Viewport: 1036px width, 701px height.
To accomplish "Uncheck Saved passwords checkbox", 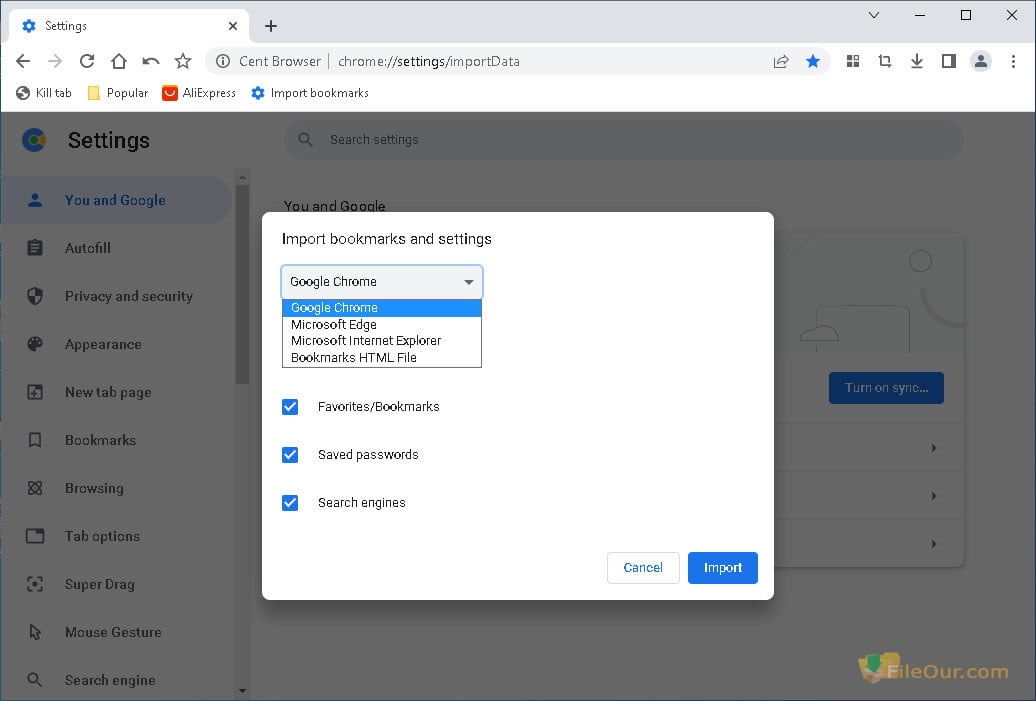I will coord(290,455).
